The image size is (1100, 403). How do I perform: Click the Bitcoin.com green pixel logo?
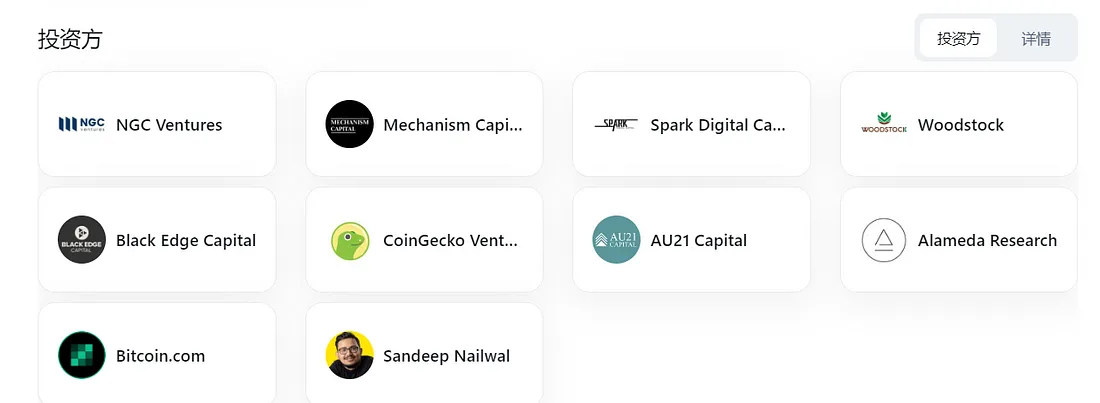(x=81, y=355)
